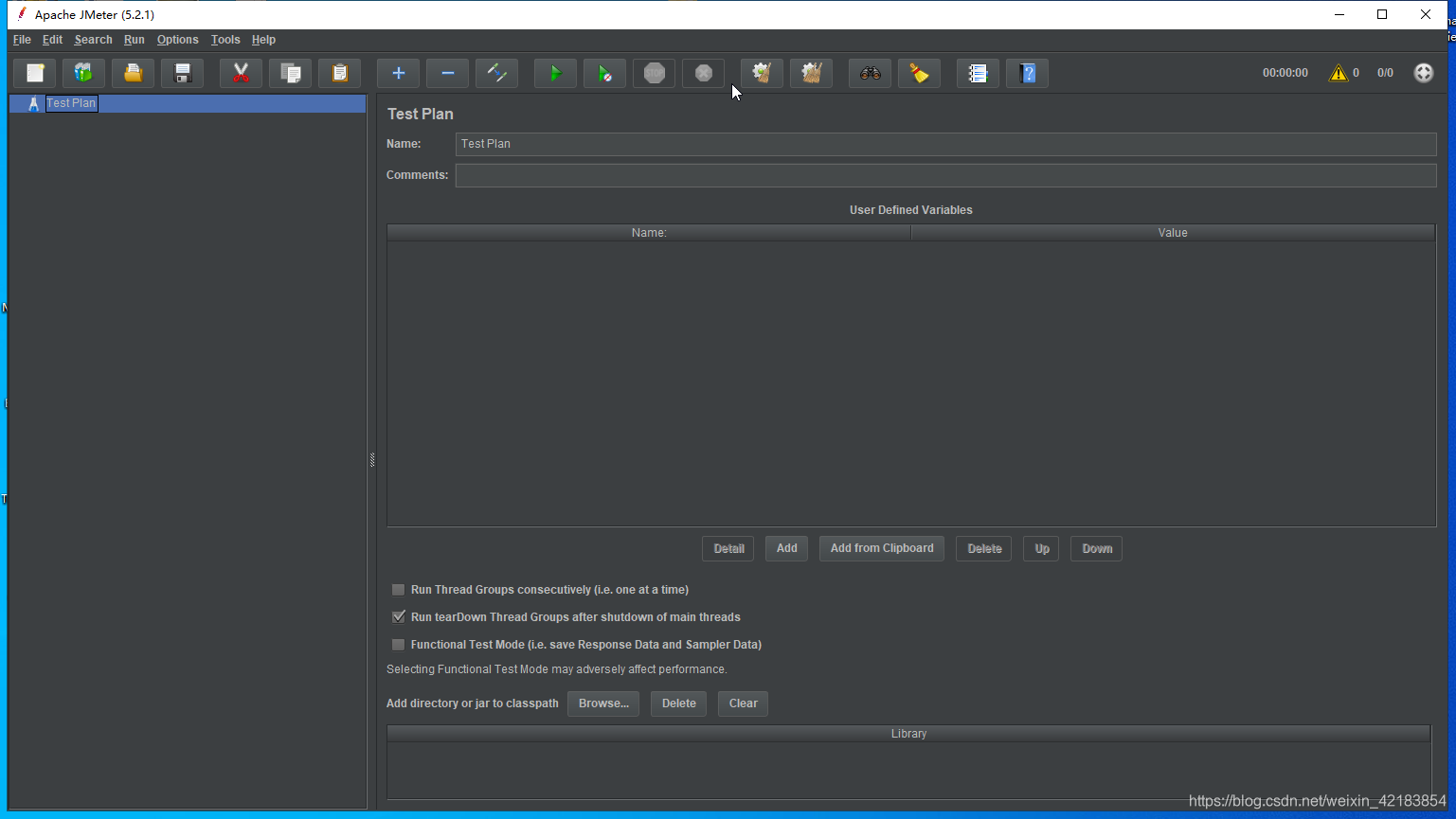1456x819 pixels.
Task: Open the File menu
Action: tap(22, 40)
